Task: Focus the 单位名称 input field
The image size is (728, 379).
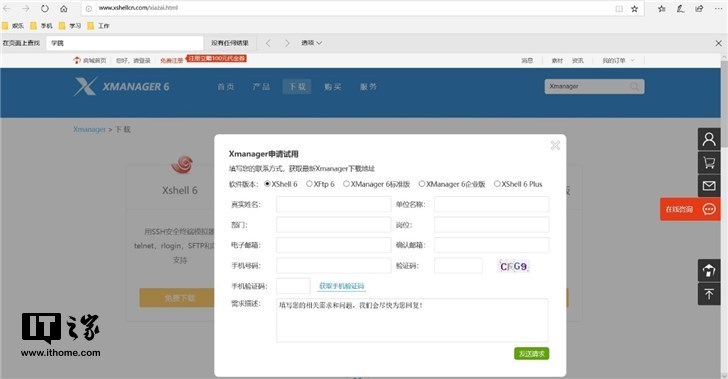Action: 492,204
